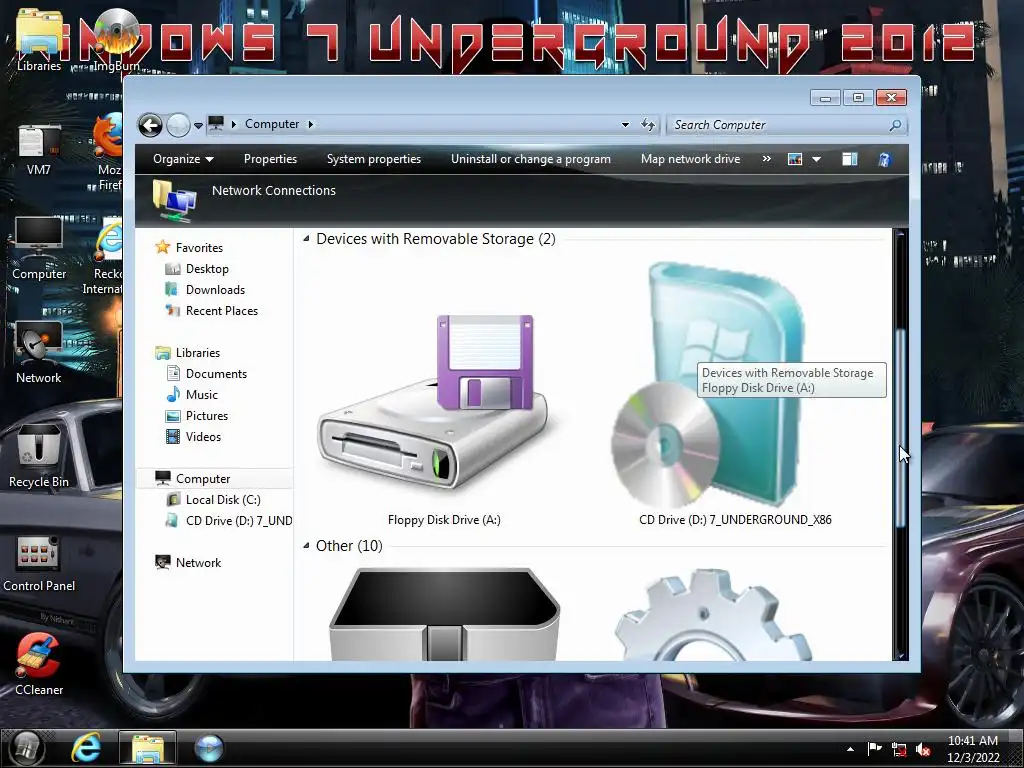Open the Help icon
This screenshot has height=768, width=1024.
(884, 159)
